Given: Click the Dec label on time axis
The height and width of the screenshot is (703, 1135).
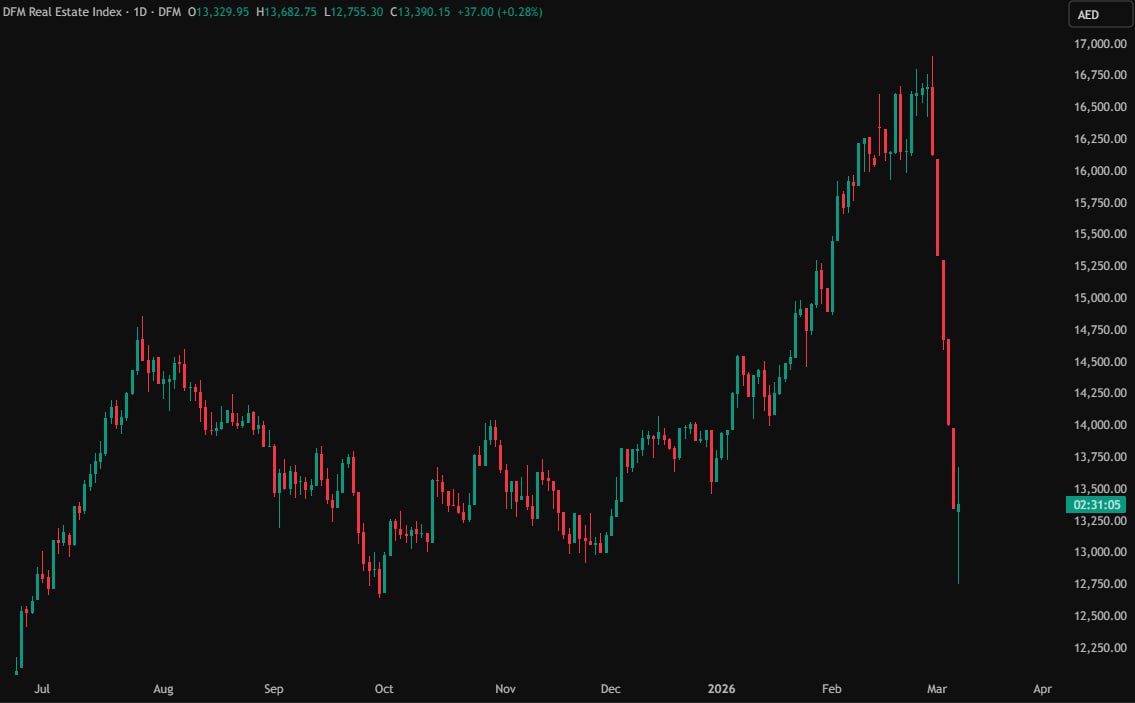Looking at the screenshot, I should coord(610,689).
